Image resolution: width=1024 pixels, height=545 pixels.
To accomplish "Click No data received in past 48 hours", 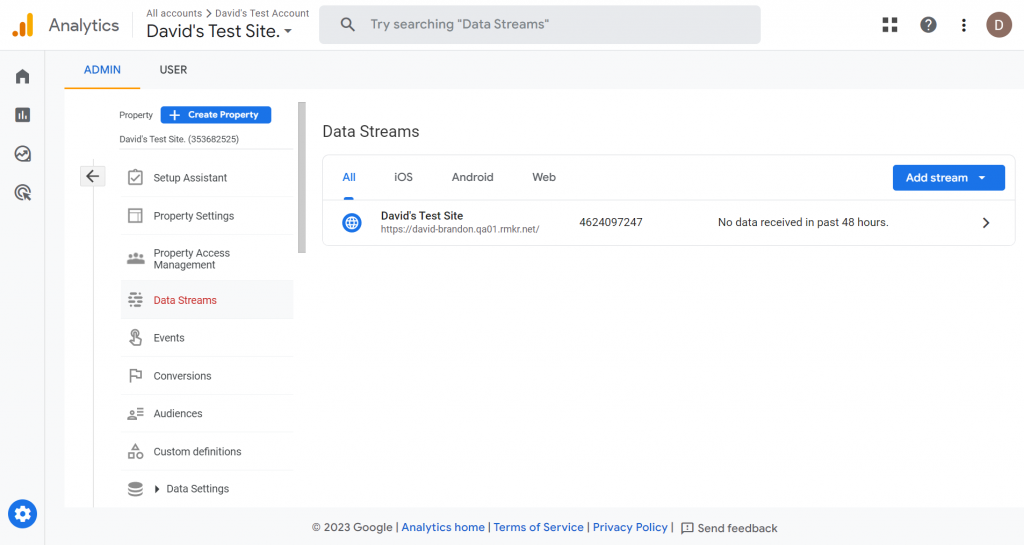I will [803, 223].
